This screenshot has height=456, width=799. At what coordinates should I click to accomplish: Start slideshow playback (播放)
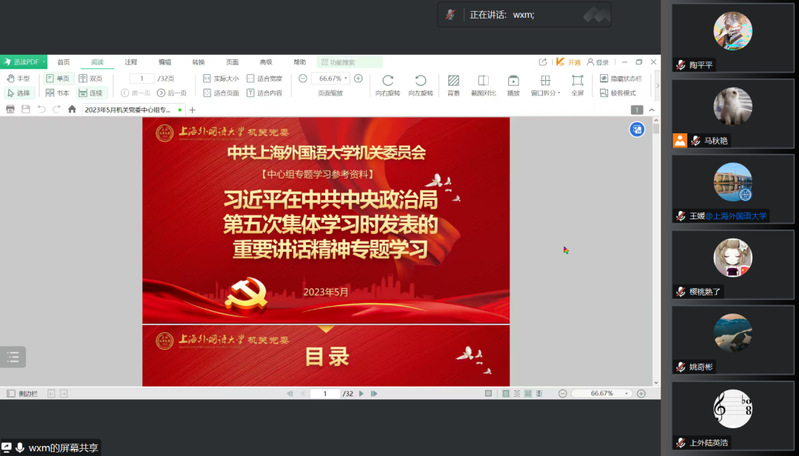513,85
